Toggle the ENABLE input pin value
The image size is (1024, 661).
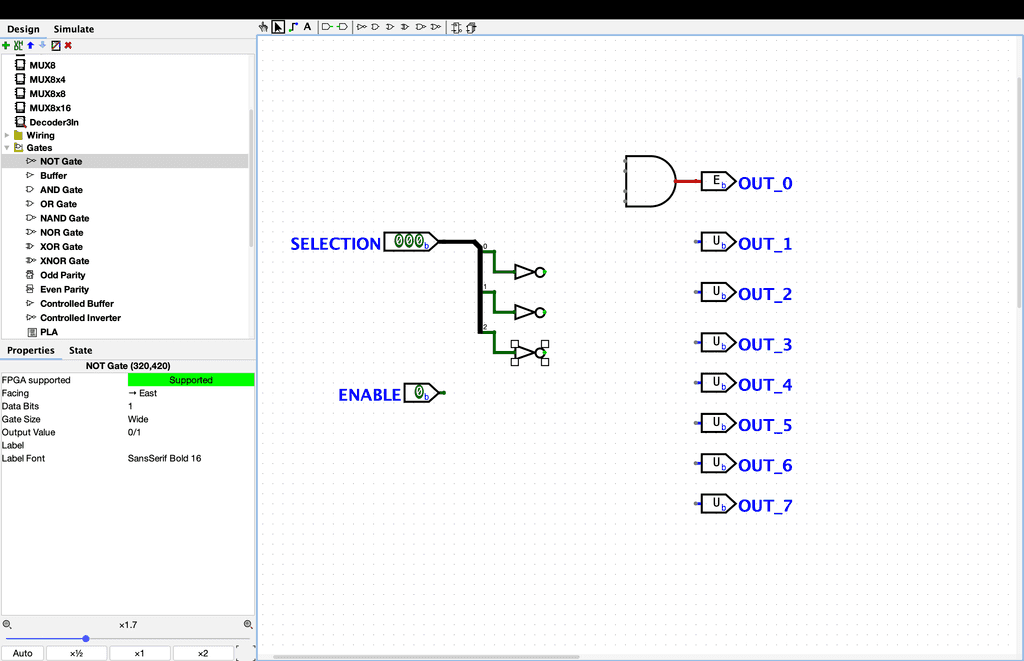click(421, 394)
